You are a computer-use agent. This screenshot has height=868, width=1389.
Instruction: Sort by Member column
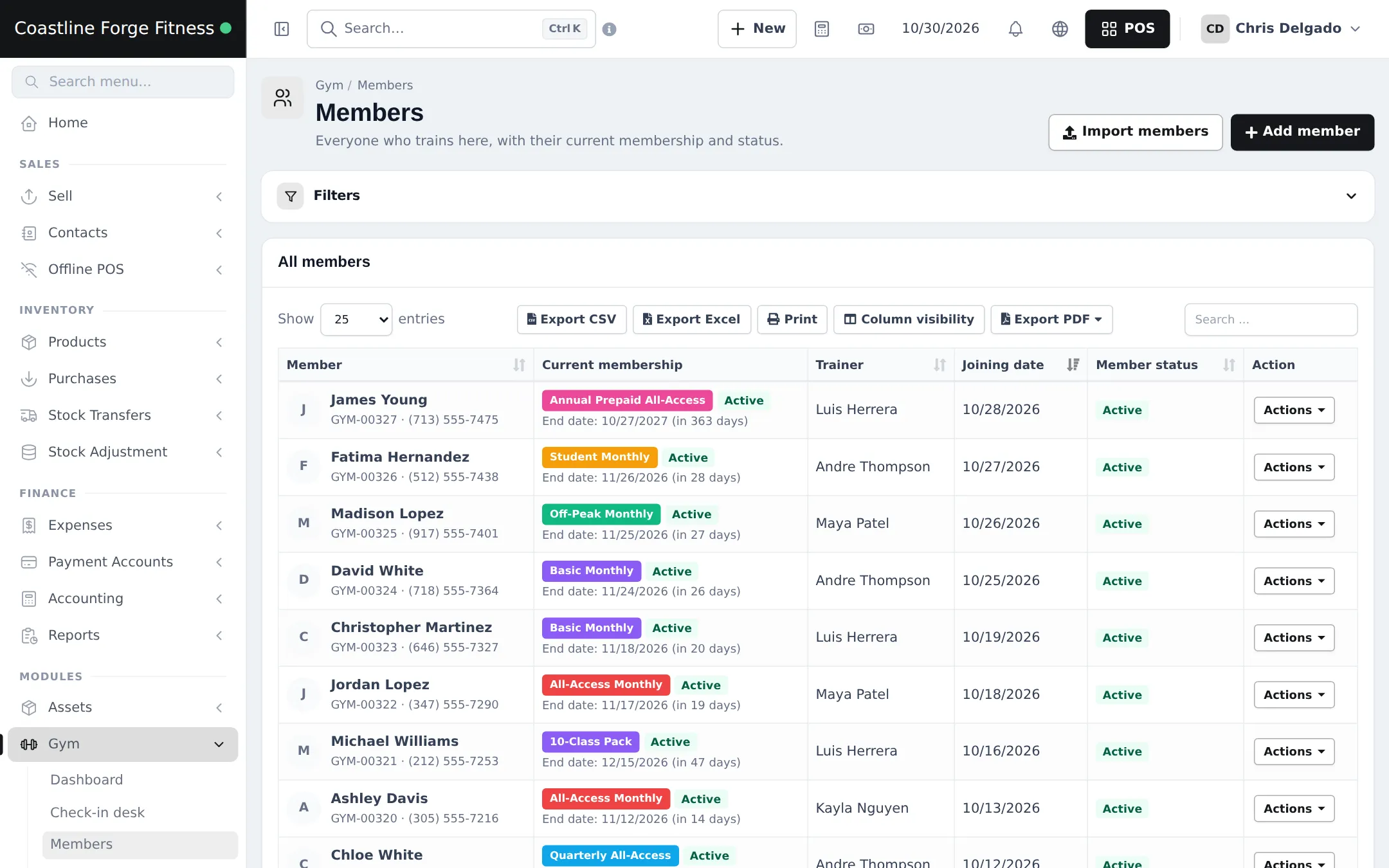tap(406, 365)
